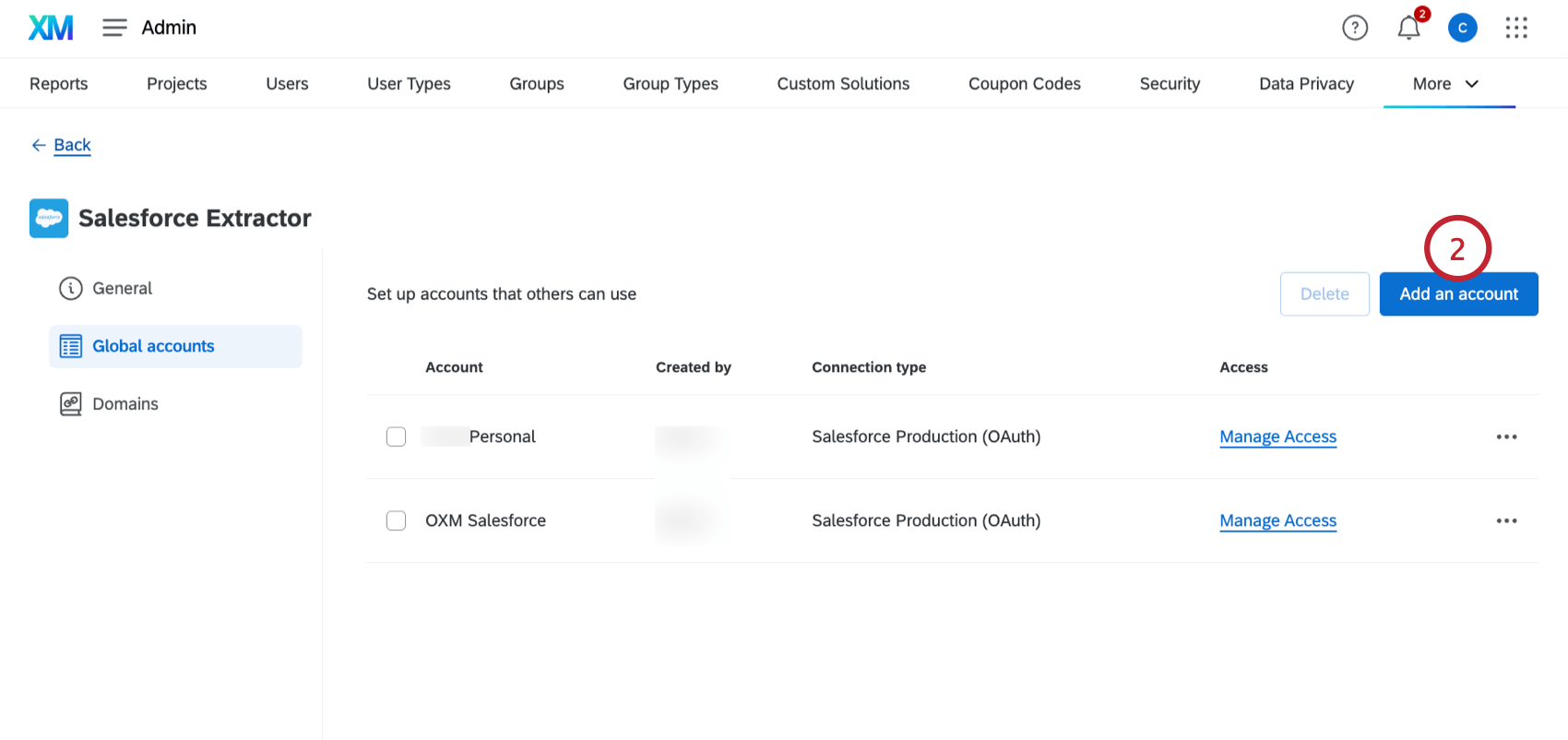Open the hamburger navigation menu
The height and width of the screenshot is (740, 1568).
pos(114,28)
